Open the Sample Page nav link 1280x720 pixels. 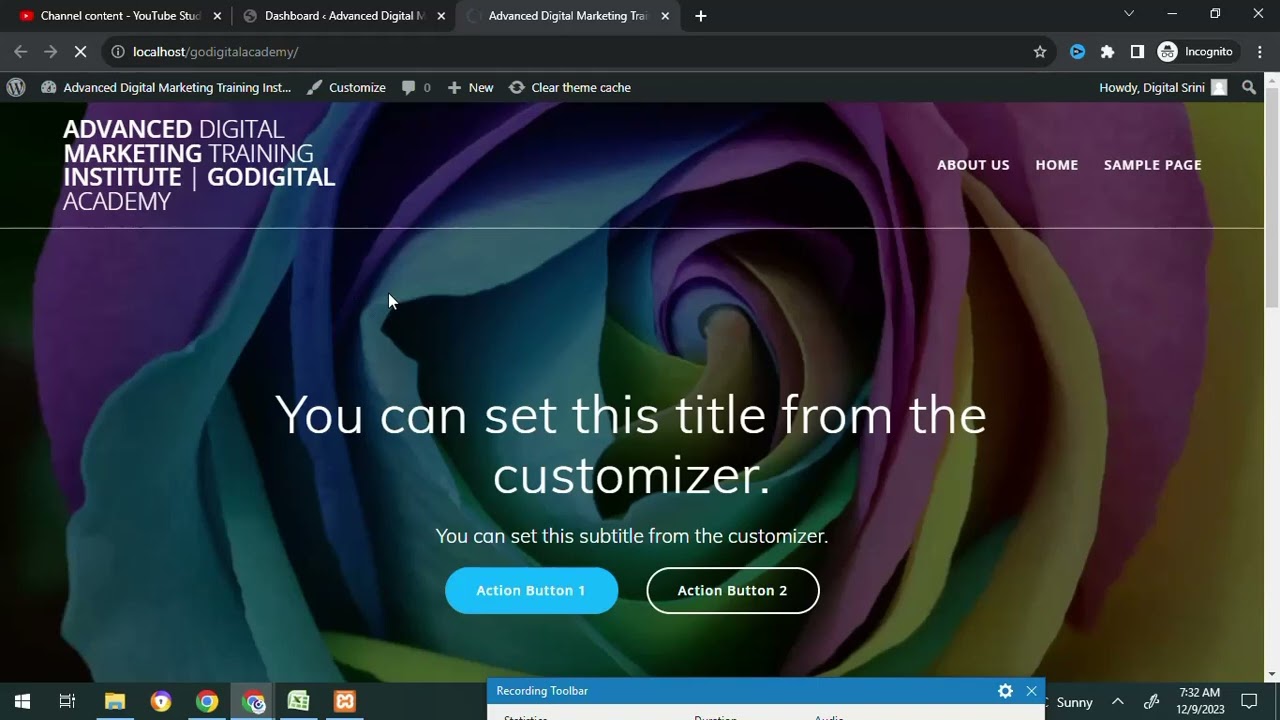pyautogui.click(x=1152, y=165)
